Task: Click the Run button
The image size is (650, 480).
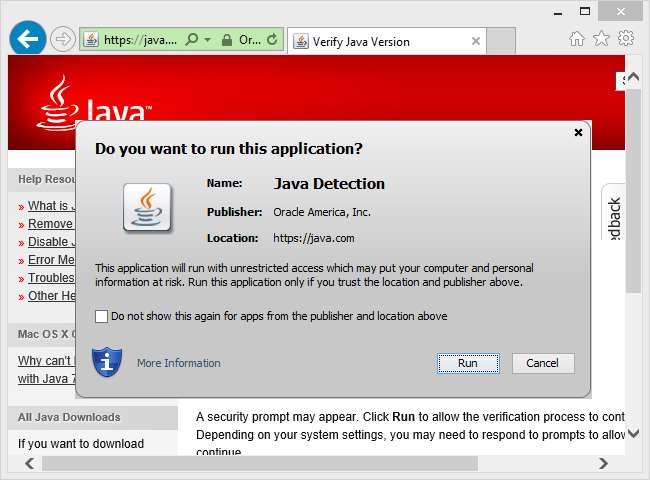Action: pyautogui.click(x=468, y=364)
